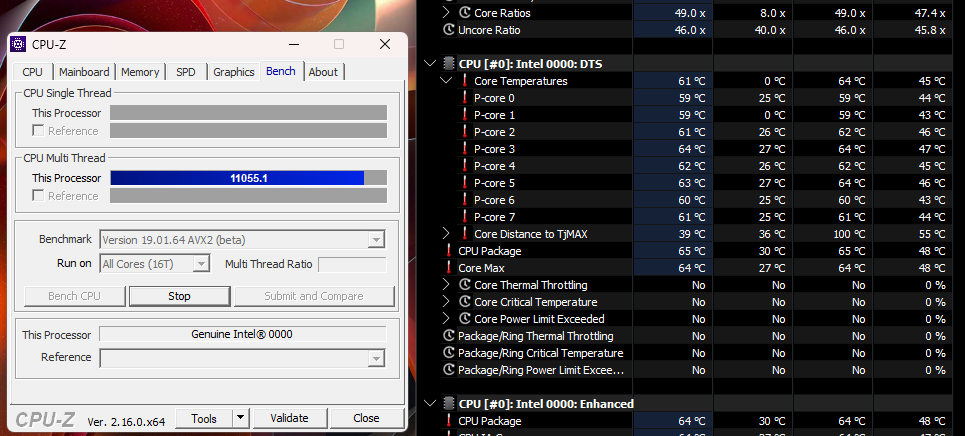Click the thermometer icon beside P-core 7
Screen dimensions: 965x436
pyautogui.click(x=465, y=217)
